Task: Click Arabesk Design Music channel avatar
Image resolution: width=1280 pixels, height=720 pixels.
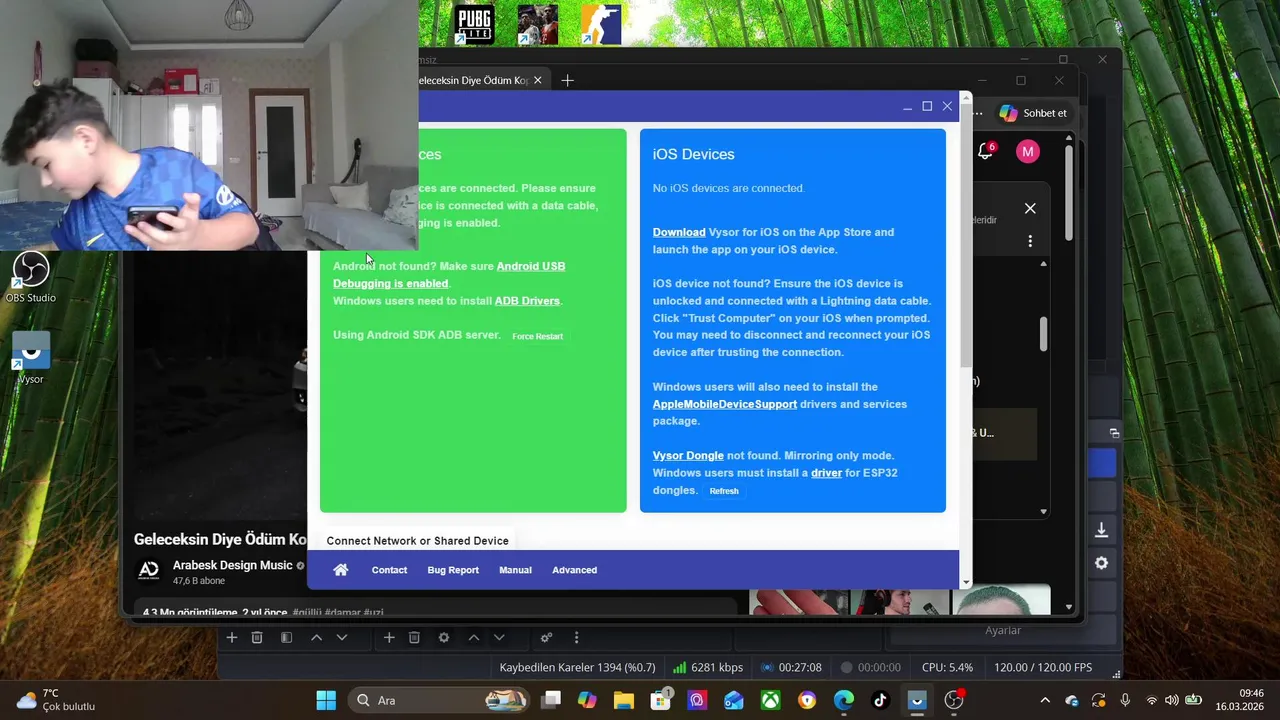Action: 148,570
